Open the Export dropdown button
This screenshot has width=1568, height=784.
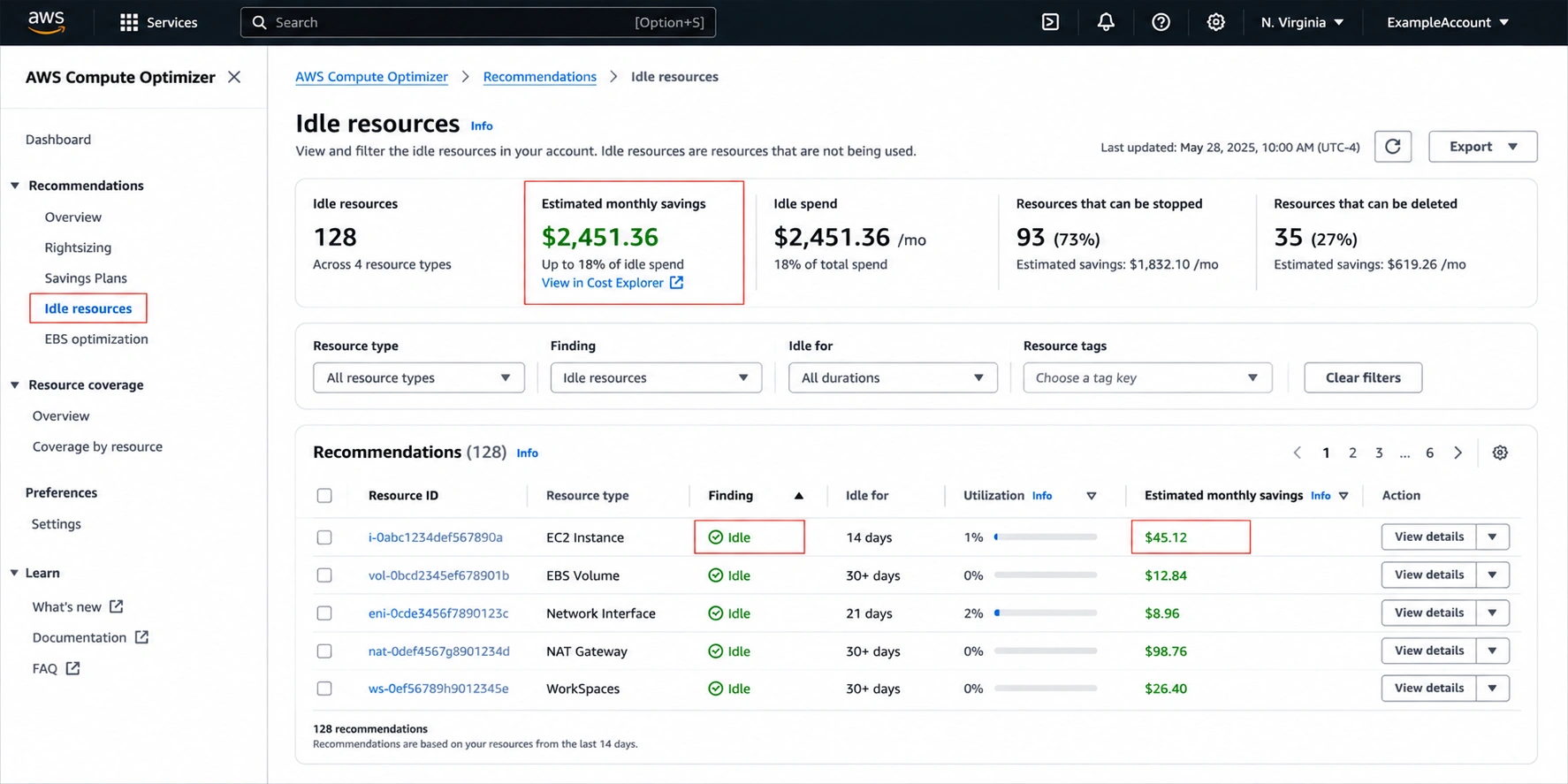(1483, 147)
